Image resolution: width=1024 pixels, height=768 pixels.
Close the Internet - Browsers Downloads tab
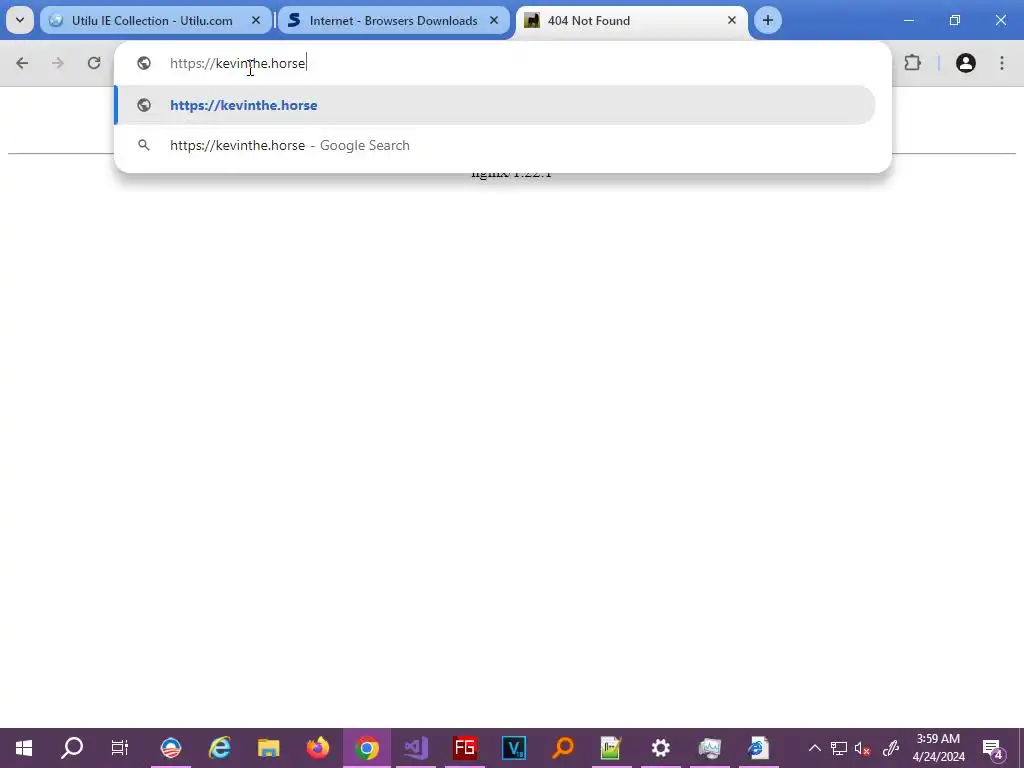coord(494,20)
